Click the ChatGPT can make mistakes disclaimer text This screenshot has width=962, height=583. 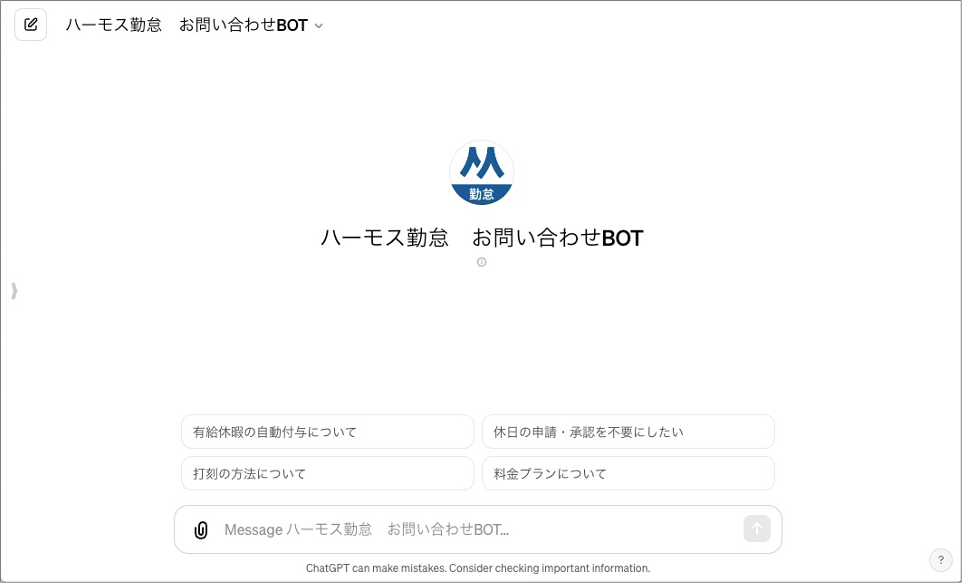pos(478,568)
